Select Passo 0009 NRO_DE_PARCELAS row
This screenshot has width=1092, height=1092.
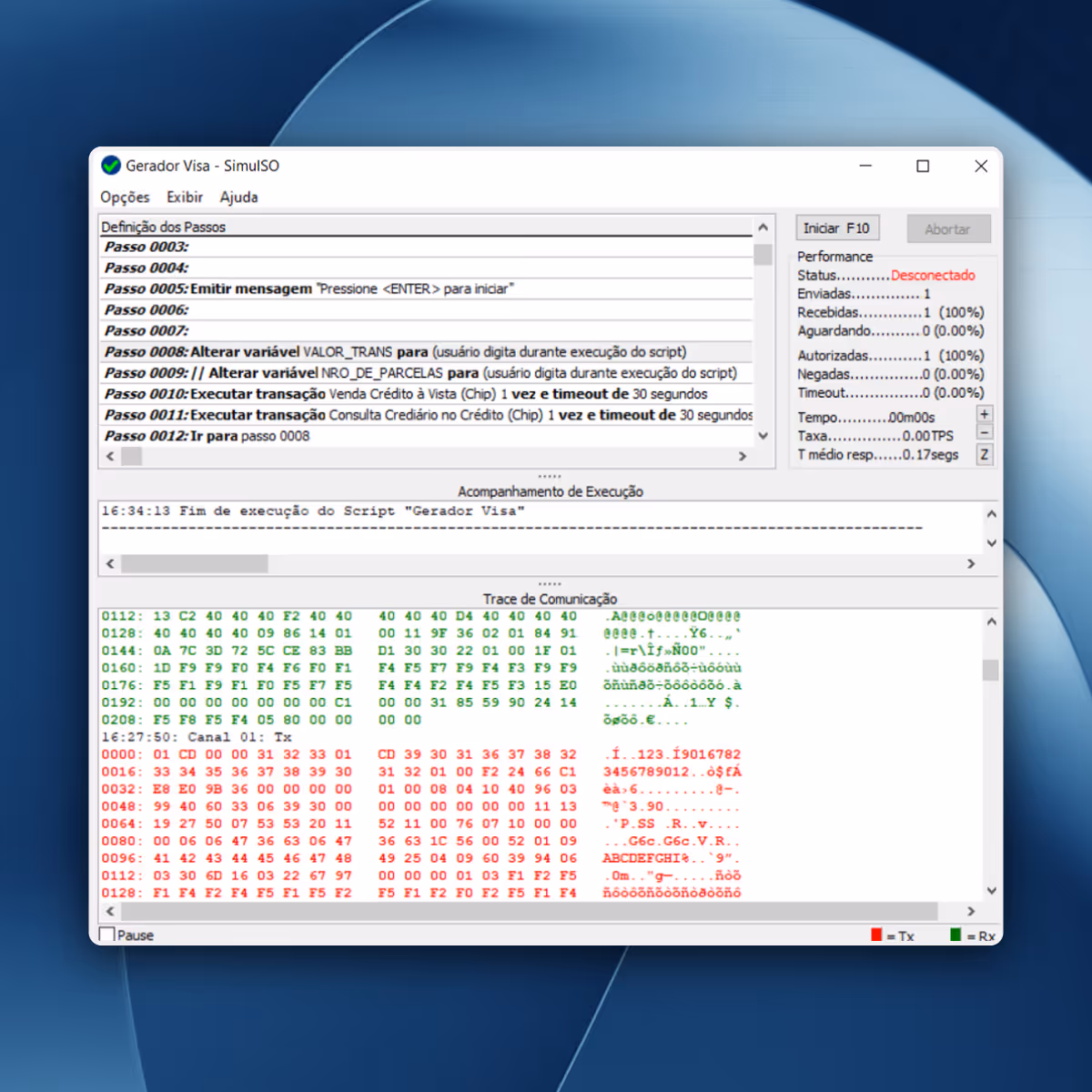coord(426,373)
